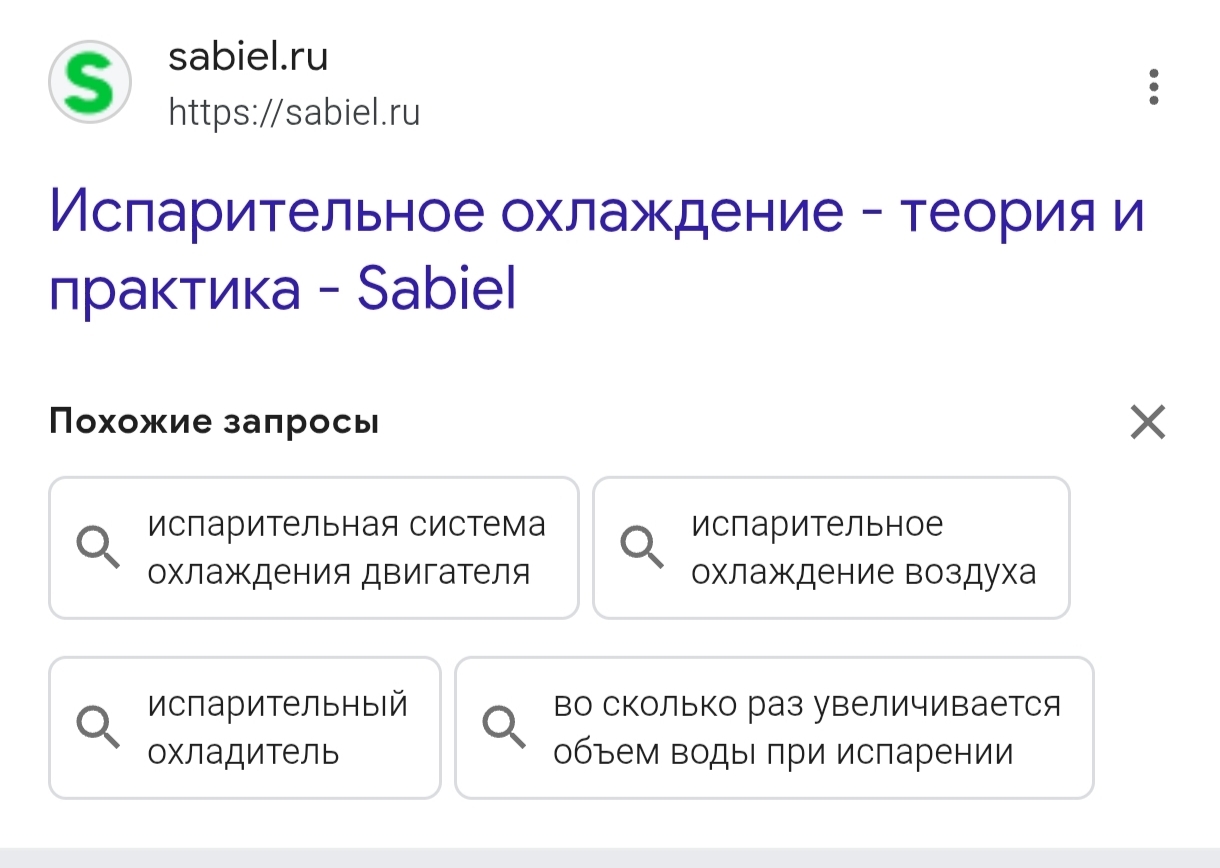Click the Похожие запросы heading
Image resolution: width=1220 pixels, height=868 pixels.
(214, 422)
